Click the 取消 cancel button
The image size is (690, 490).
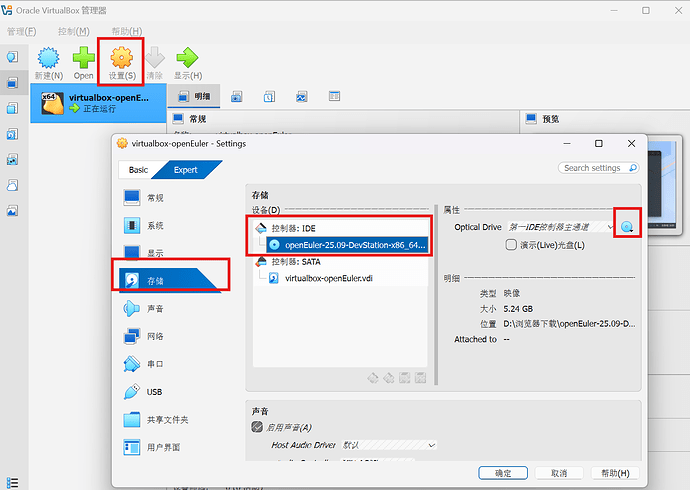click(x=559, y=473)
